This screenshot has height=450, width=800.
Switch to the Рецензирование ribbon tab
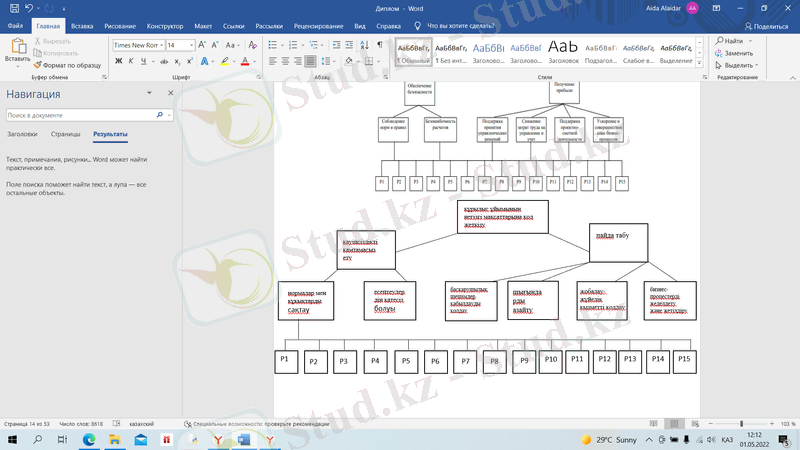pos(318,26)
